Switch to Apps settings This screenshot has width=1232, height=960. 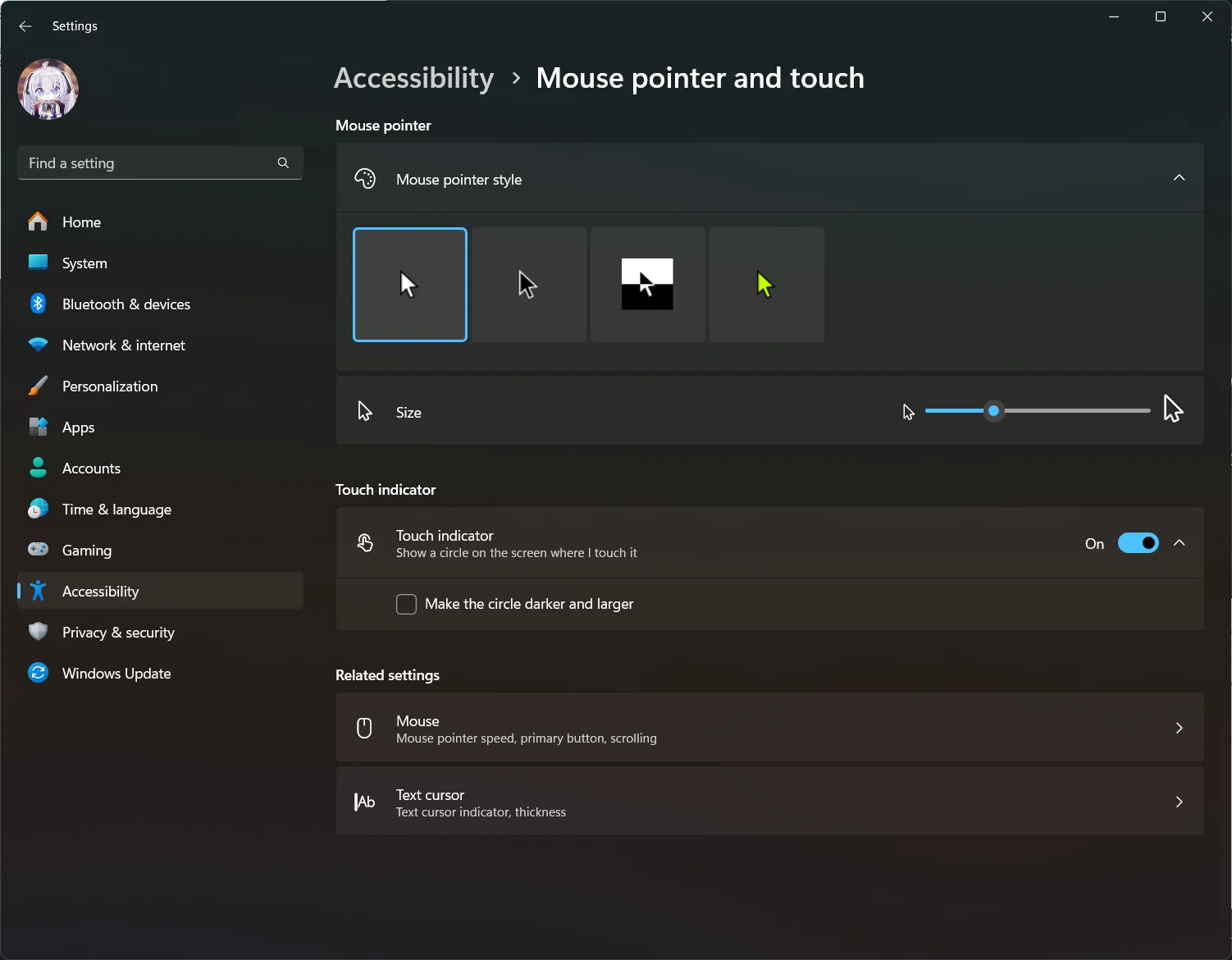160,427
